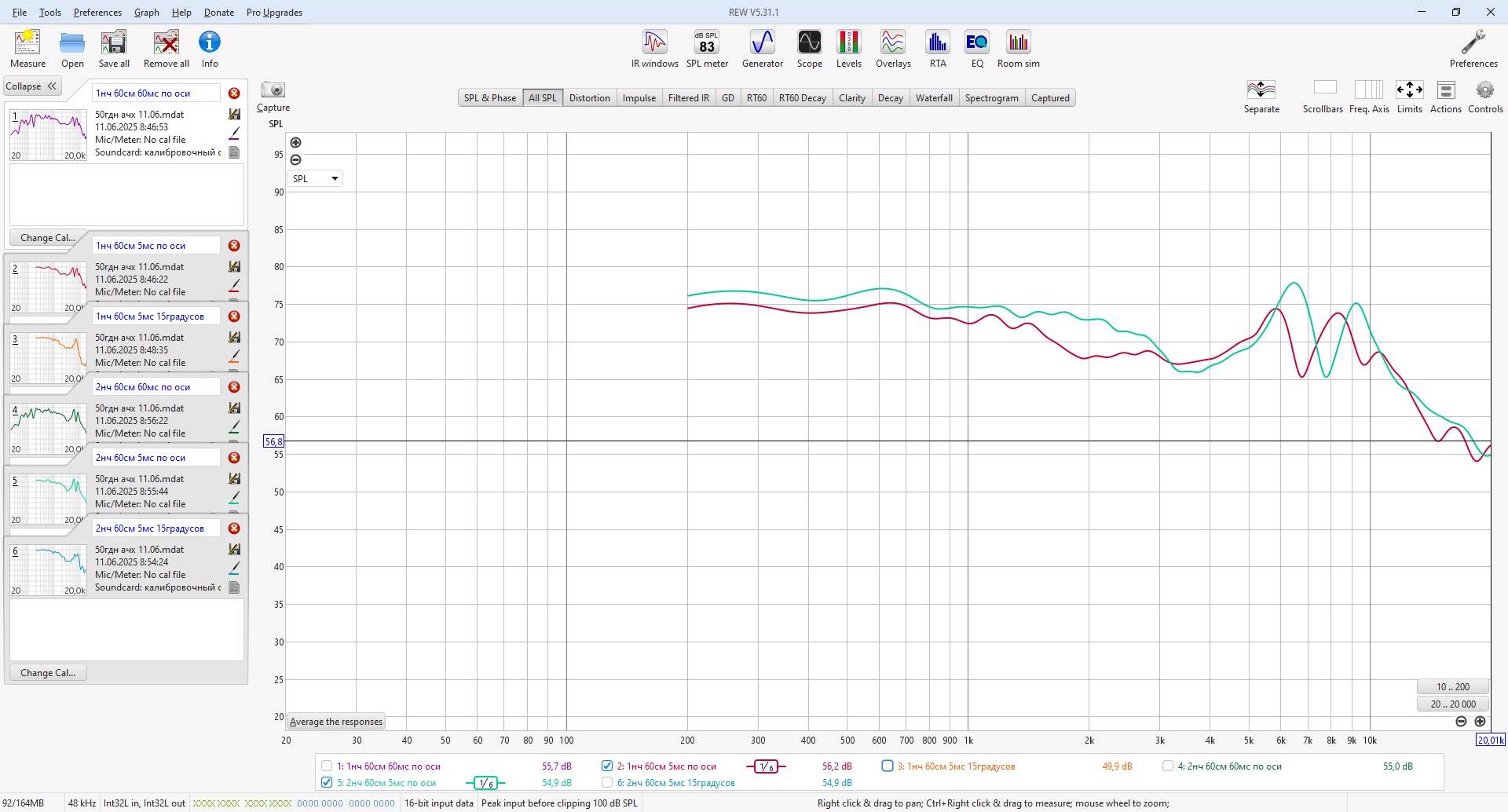Open the Pro Upgrades menu
Viewport: 1508px width, 812px height.
click(x=274, y=13)
